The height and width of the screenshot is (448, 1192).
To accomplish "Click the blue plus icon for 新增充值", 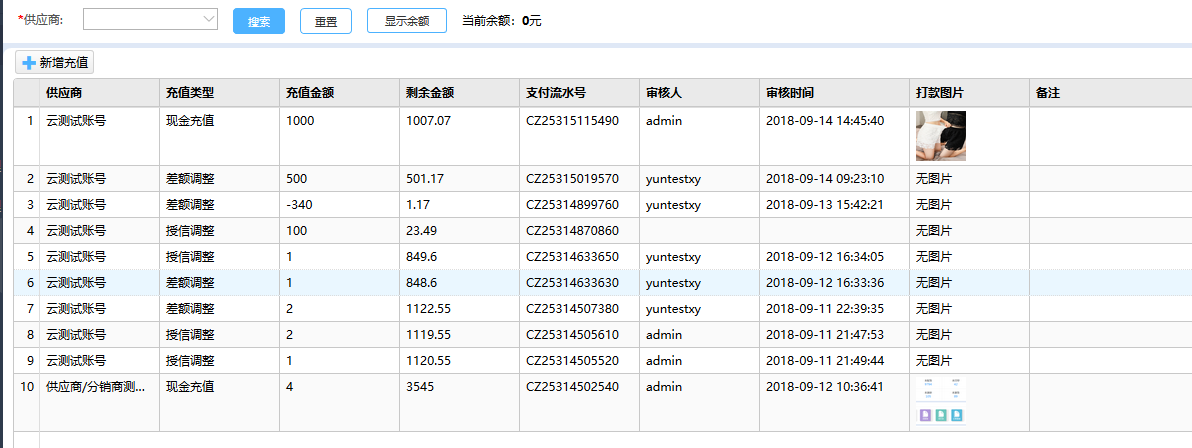I will point(29,63).
